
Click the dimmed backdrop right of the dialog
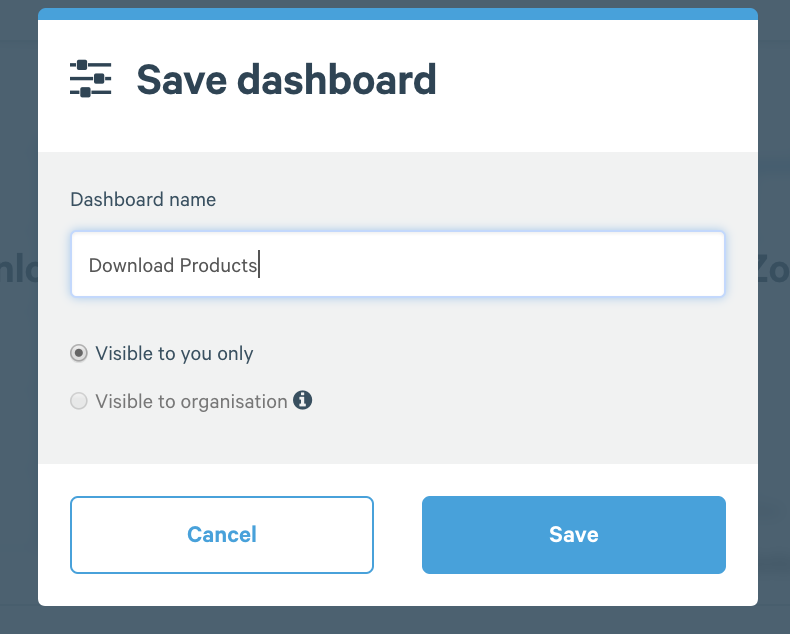[774, 353]
